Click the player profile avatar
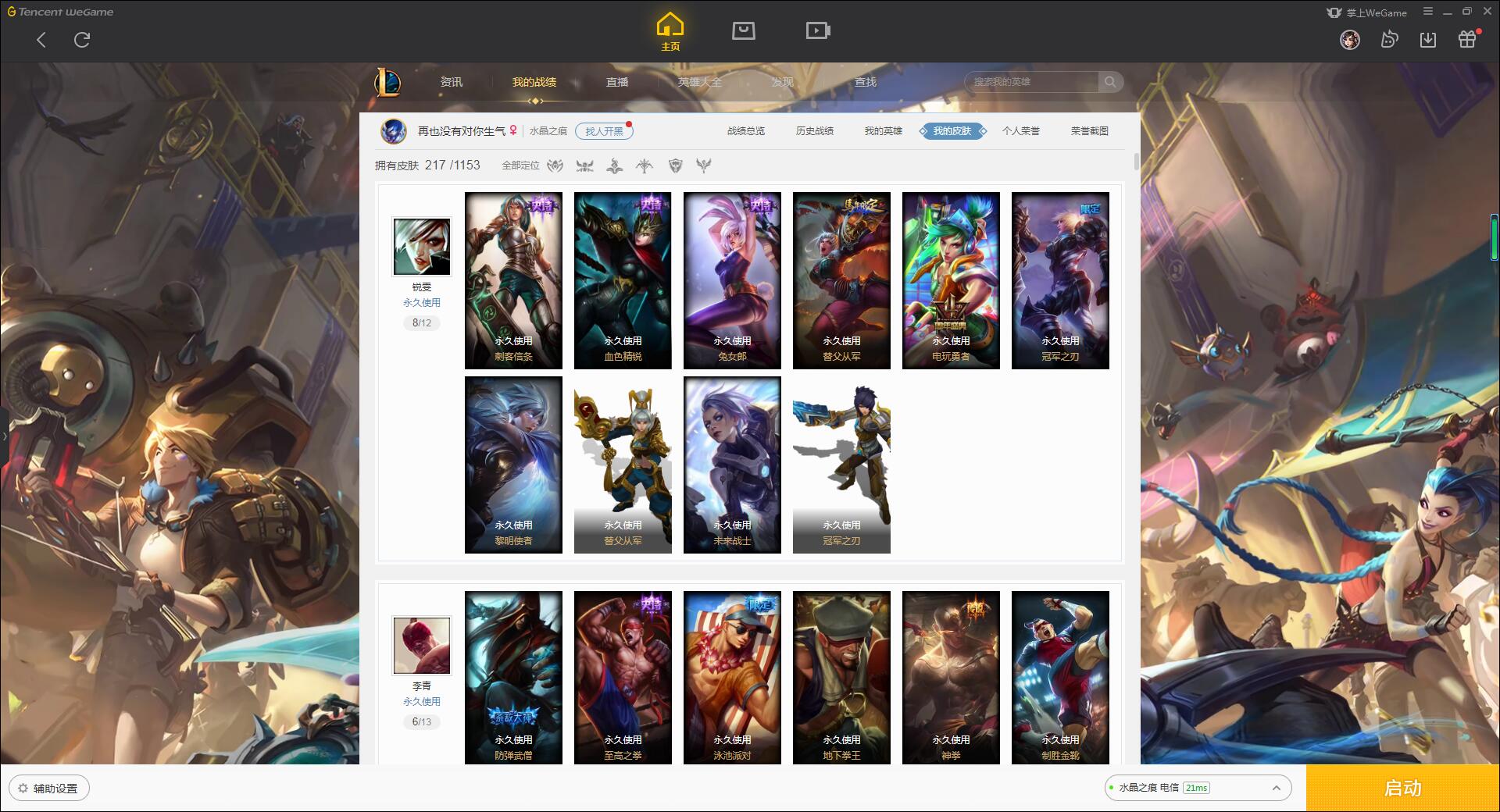Viewport: 1500px width, 812px height. tap(394, 131)
